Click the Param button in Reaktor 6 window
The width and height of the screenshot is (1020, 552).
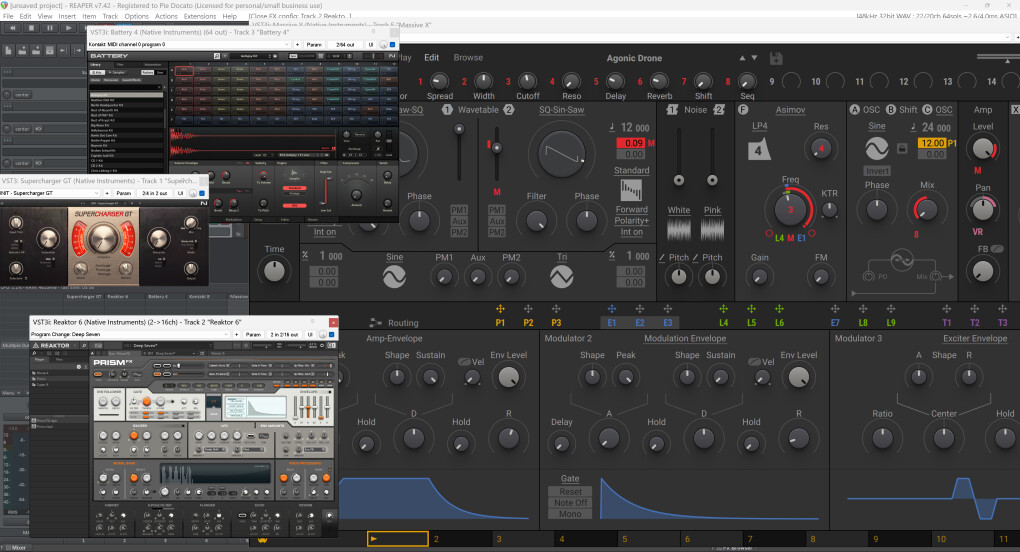(253, 334)
